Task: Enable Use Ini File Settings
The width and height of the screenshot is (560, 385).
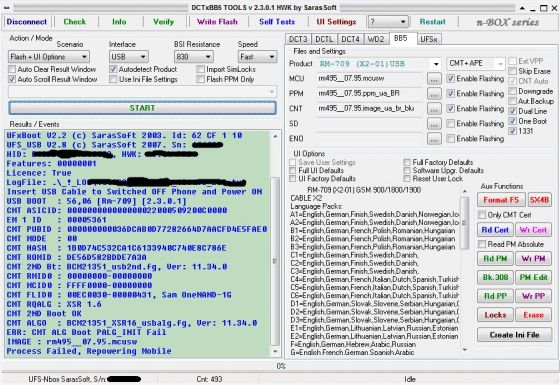Action: (113, 79)
